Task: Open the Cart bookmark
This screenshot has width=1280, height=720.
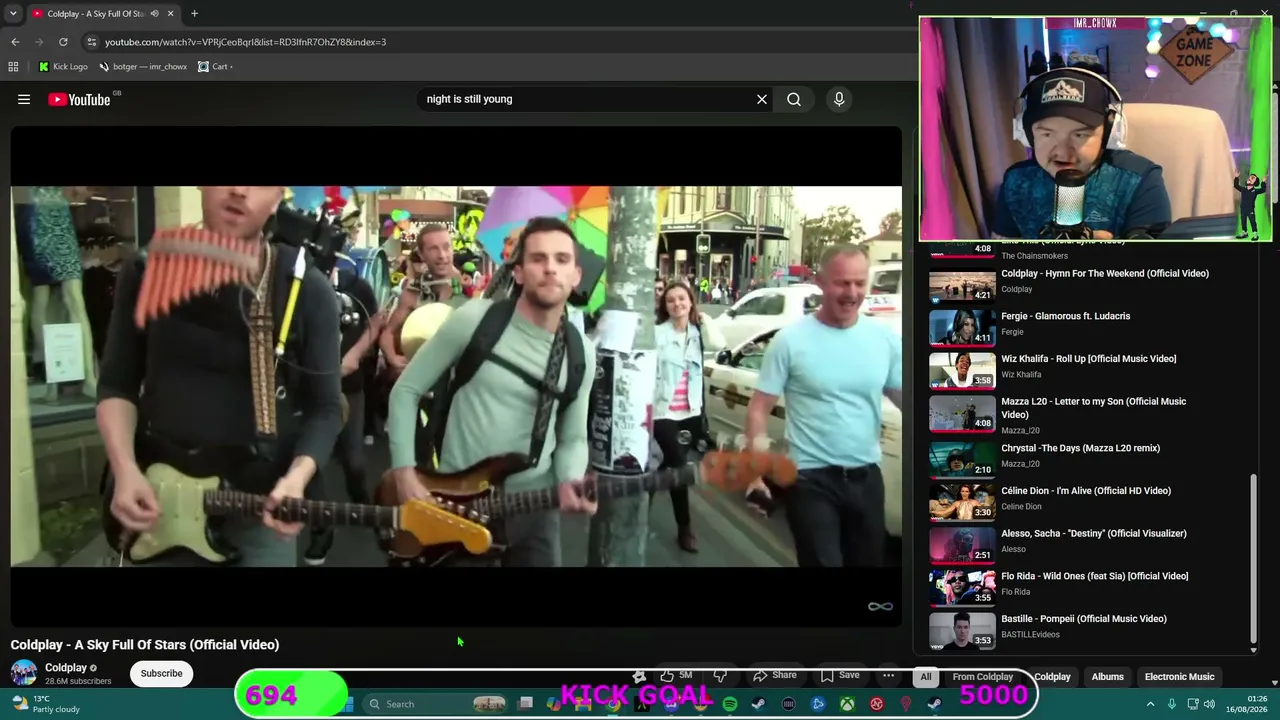Action: pos(215,67)
